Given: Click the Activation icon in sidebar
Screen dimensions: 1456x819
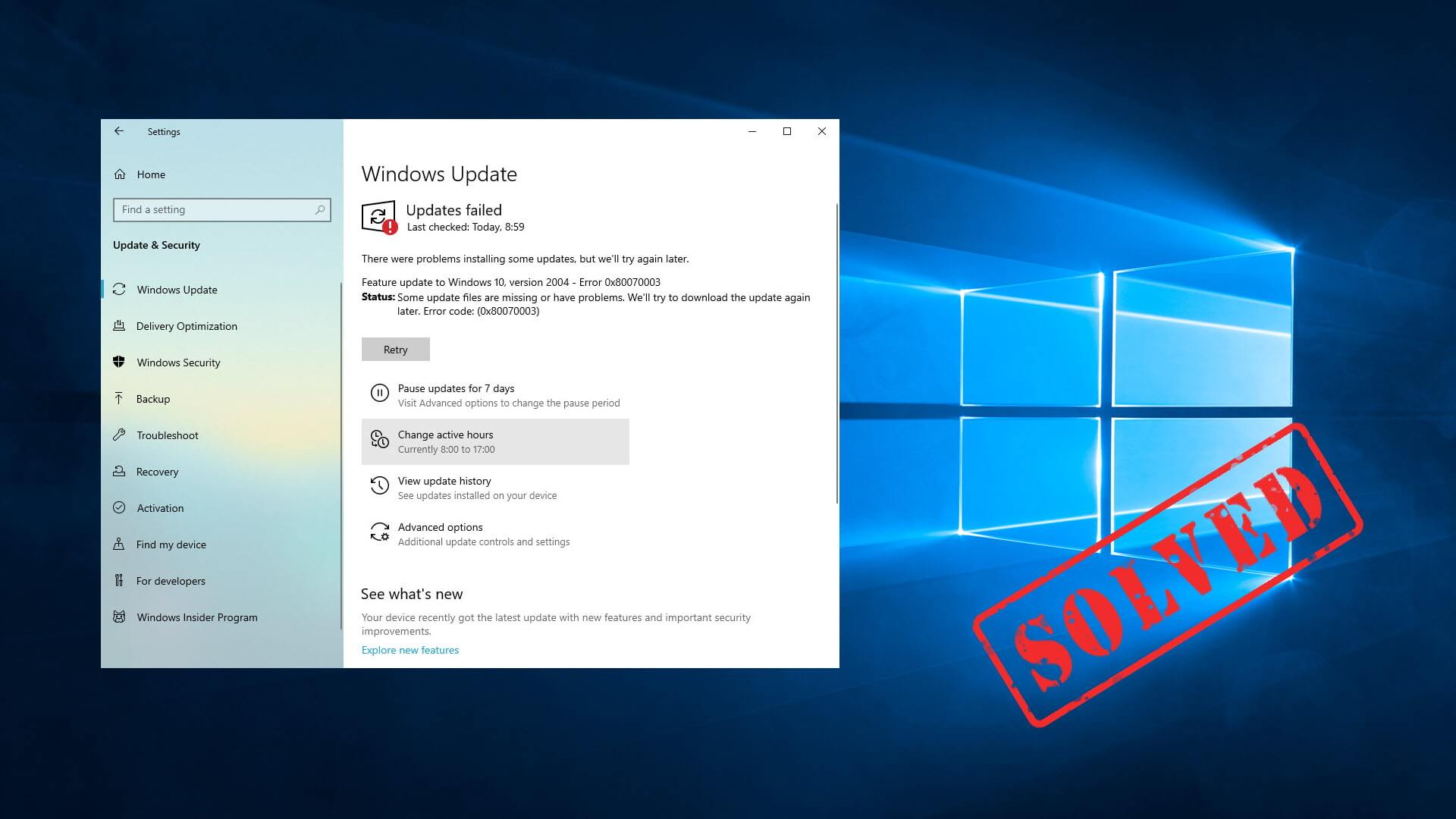Looking at the screenshot, I should point(119,508).
